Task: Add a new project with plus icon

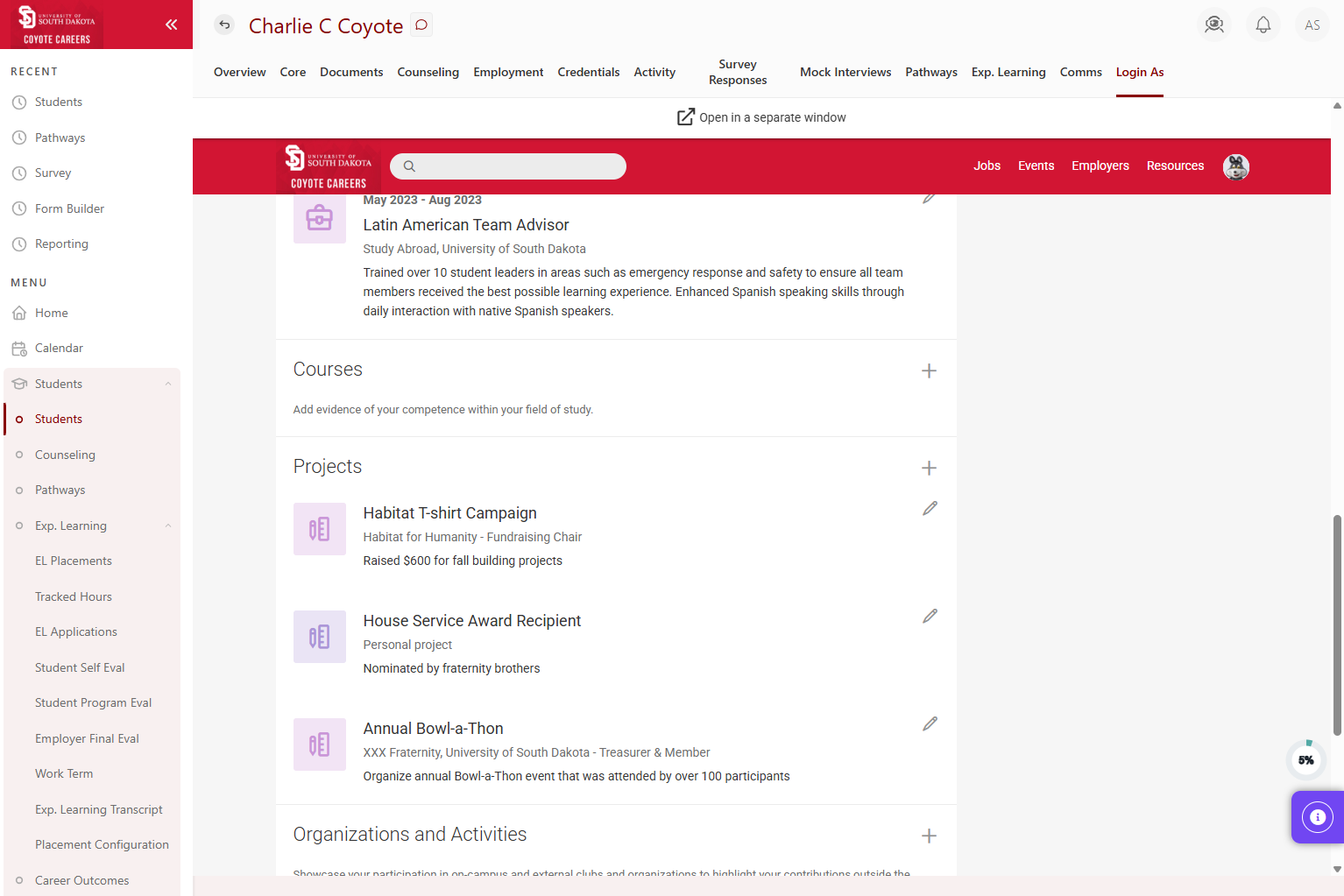Action: point(930,469)
